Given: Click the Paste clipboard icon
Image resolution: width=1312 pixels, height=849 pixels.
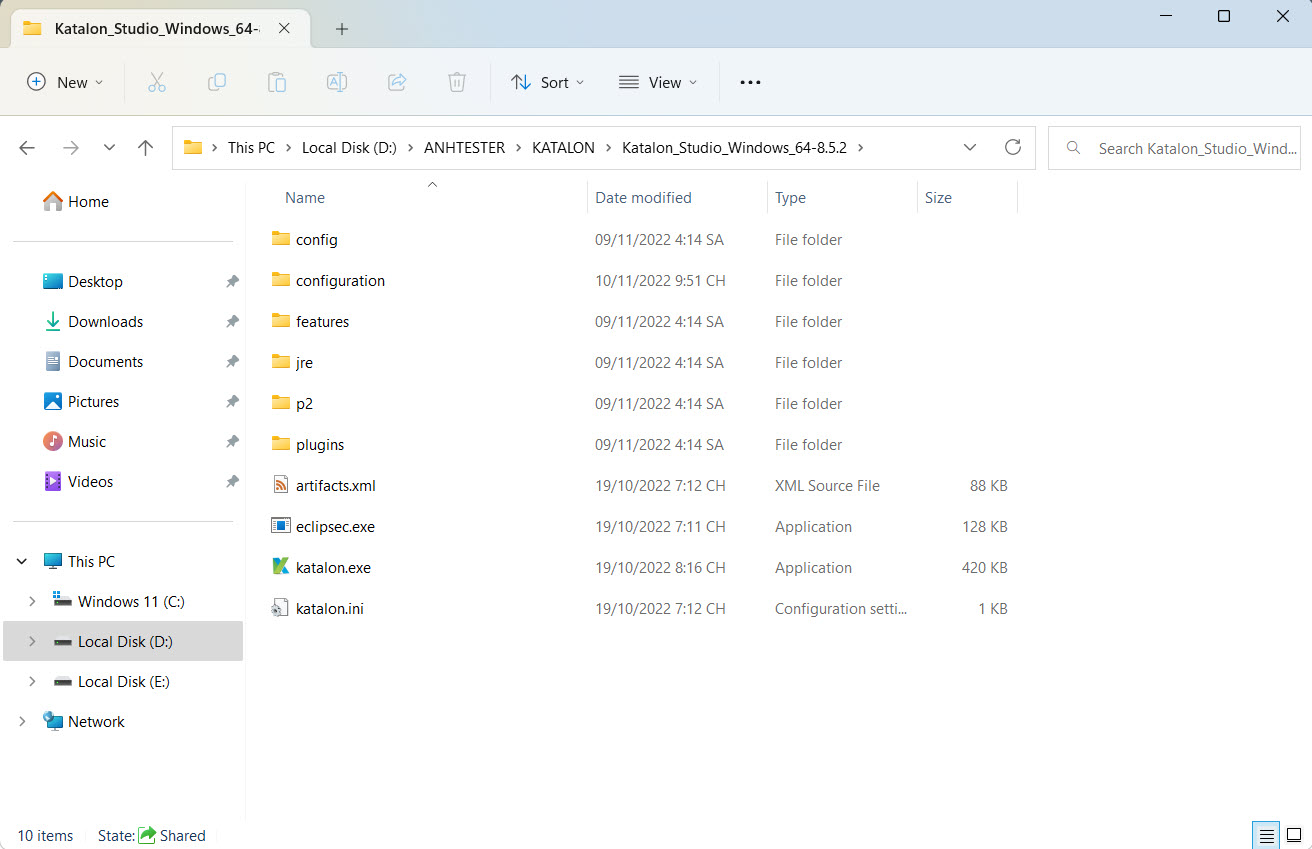Looking at the screenshot, I should point(277,82).
